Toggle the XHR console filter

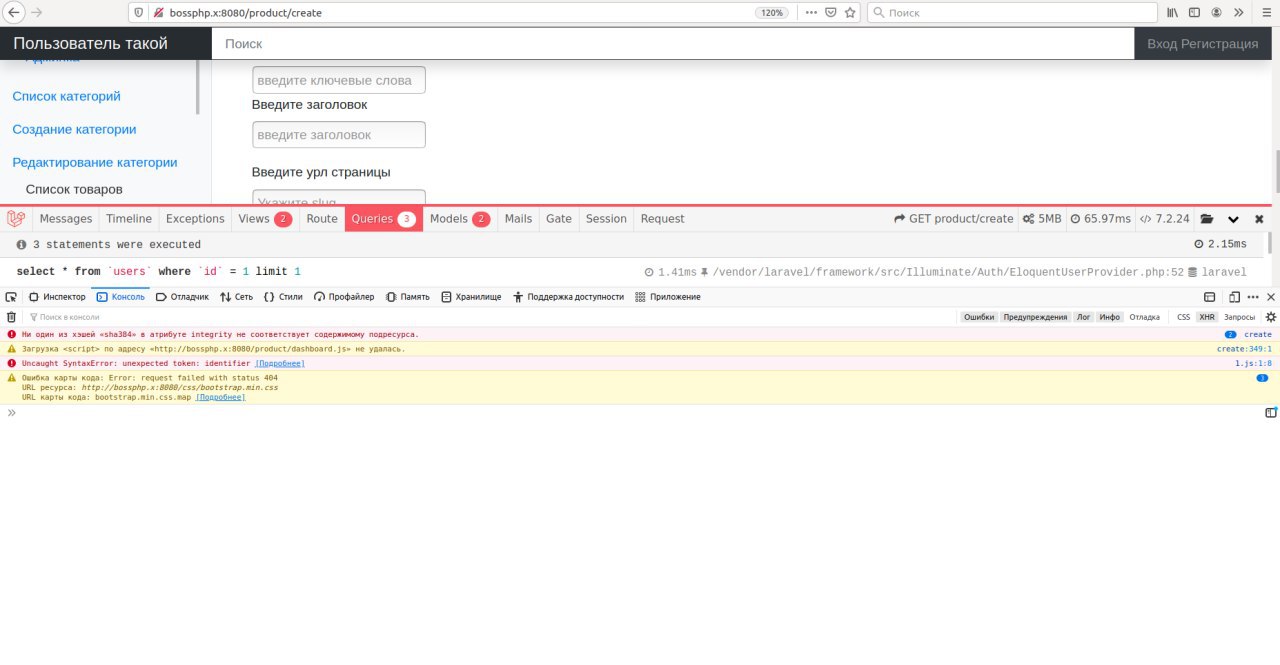pyautogui.click(x=1207, y=316)
